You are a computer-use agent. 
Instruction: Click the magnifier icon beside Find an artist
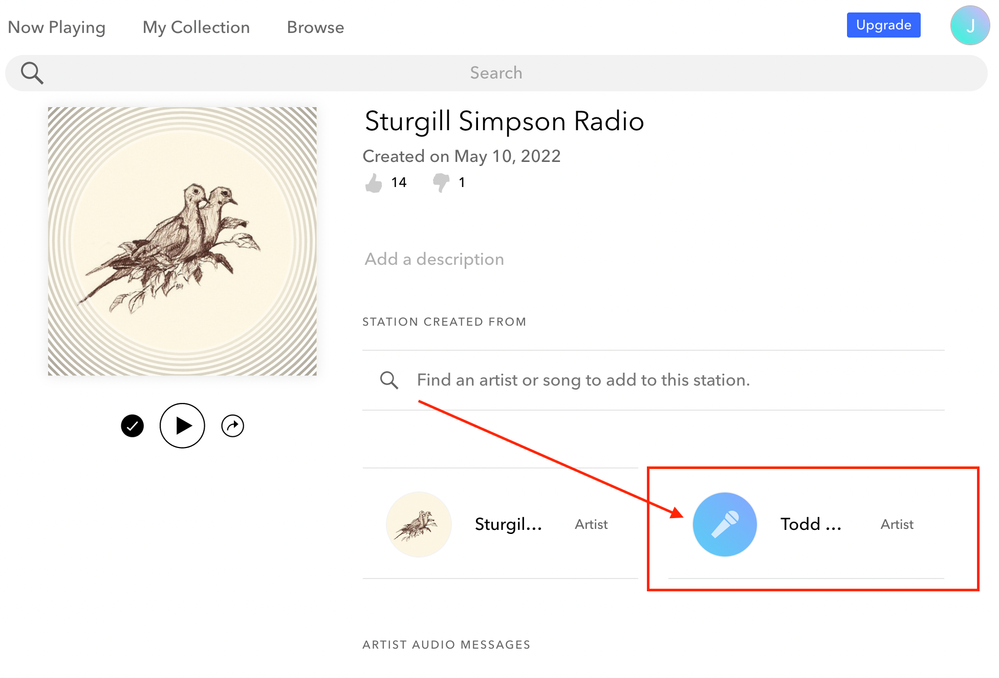pyautogui.click(x=389, y=380)
